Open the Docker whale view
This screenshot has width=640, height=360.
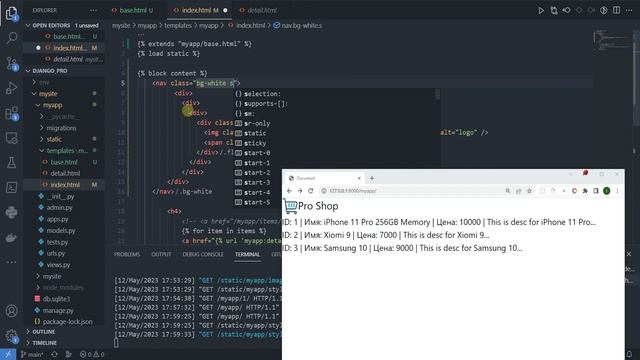click(11, 237)
